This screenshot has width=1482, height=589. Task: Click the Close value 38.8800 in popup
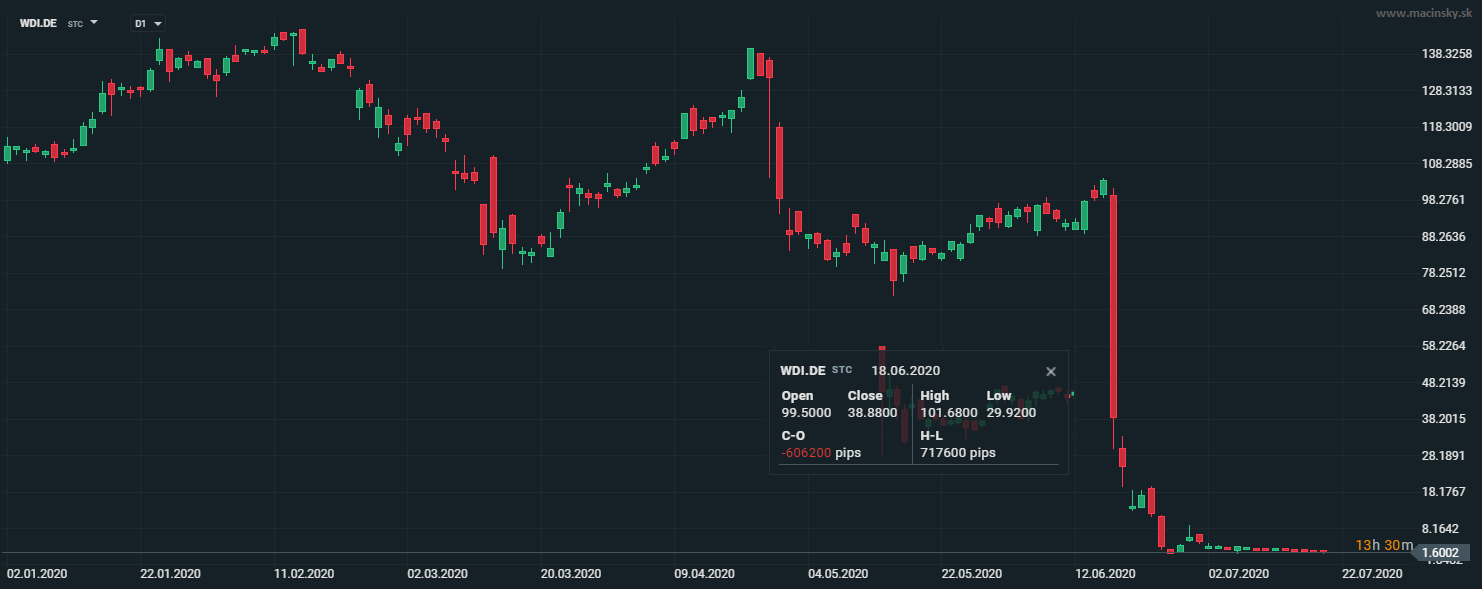tap(872, 412)
